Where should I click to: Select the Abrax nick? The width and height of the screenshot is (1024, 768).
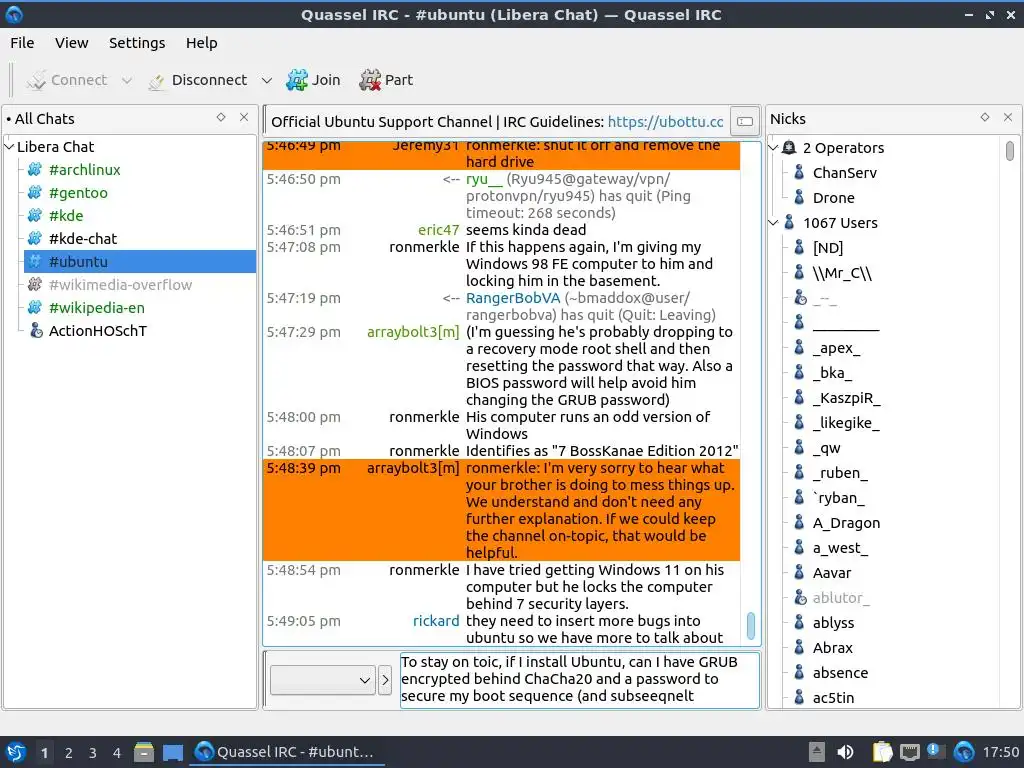pos(833,648)
